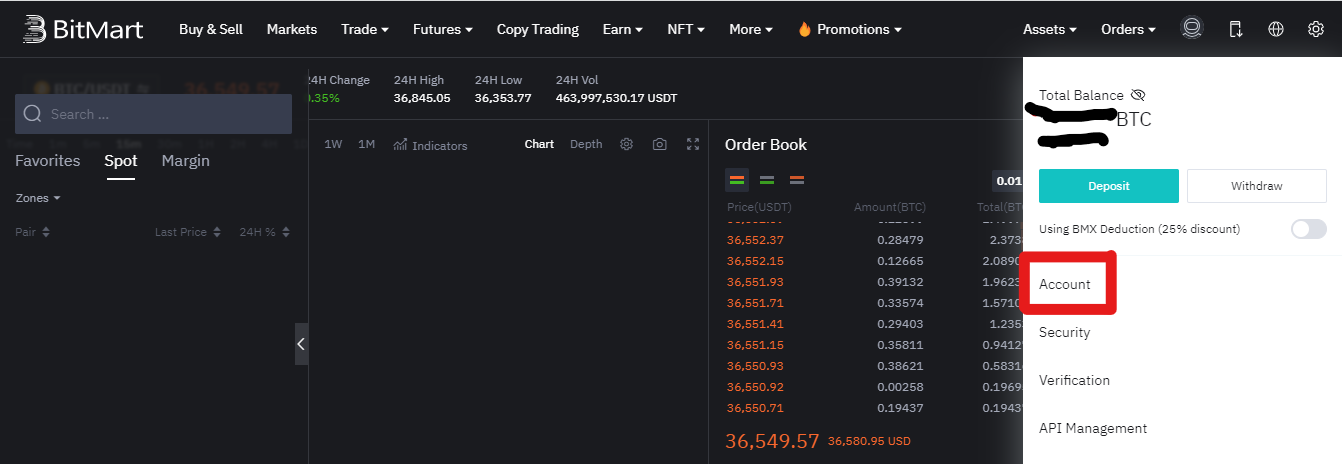Open the language globe icon

point(1275,29)
